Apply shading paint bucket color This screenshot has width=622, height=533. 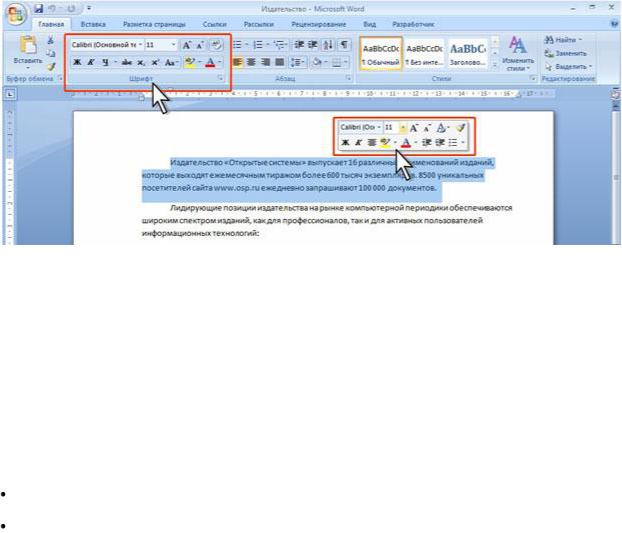pos(317,62)
